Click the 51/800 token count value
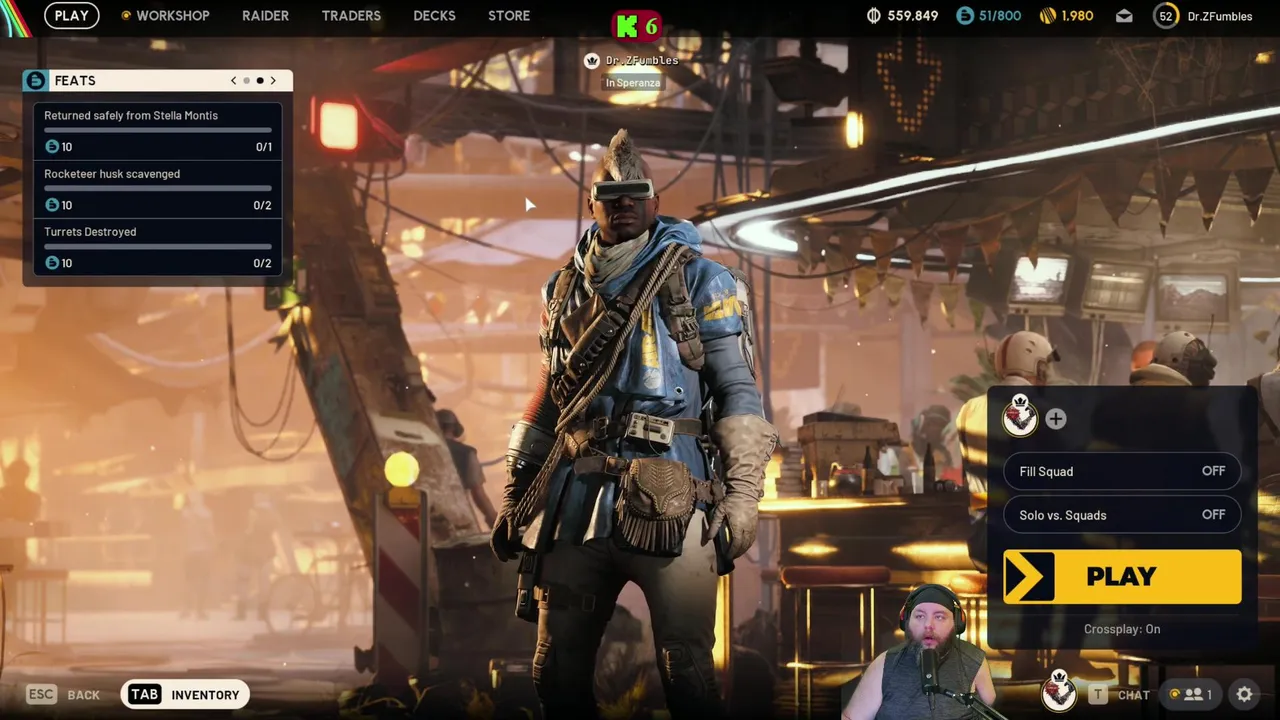1280x720 pixels. click(x=1000, y=16)
